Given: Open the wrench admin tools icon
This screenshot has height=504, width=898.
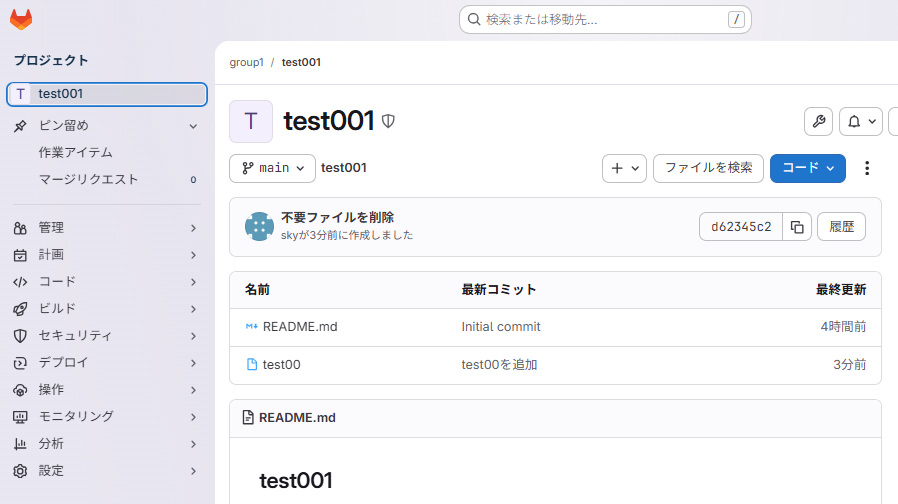Looking at the screenshot, I should click(x=818, y=122).
